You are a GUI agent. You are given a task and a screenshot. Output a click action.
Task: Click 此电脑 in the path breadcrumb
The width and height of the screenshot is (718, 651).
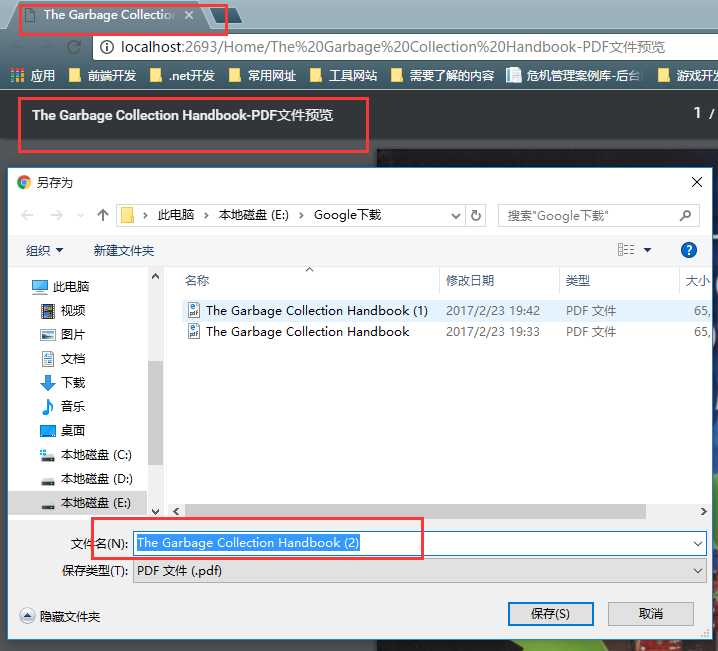175,215
